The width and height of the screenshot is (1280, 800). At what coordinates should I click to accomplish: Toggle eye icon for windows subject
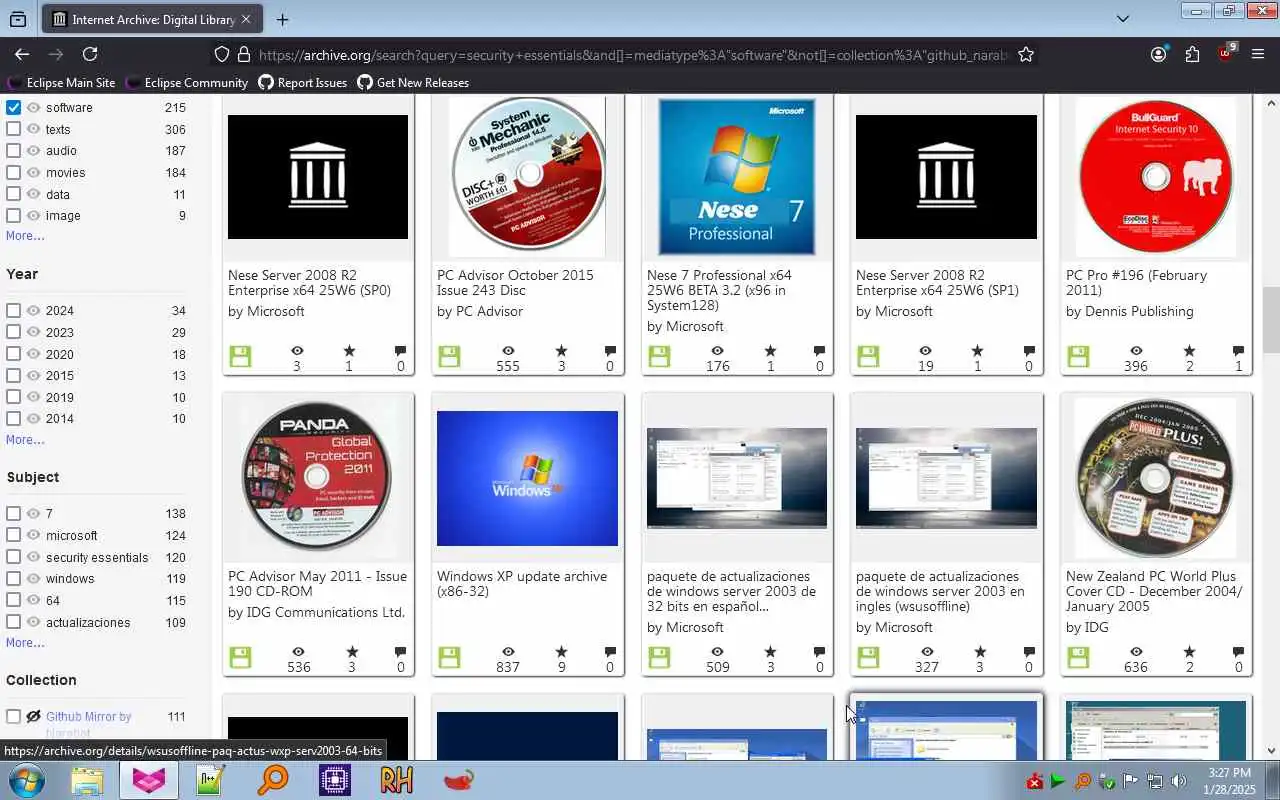[x=33, y=578]
